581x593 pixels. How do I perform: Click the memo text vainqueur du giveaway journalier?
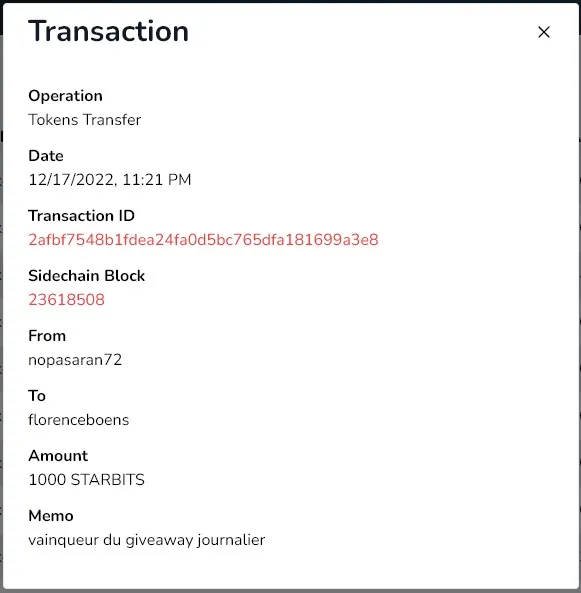click(x=147, y=540)
